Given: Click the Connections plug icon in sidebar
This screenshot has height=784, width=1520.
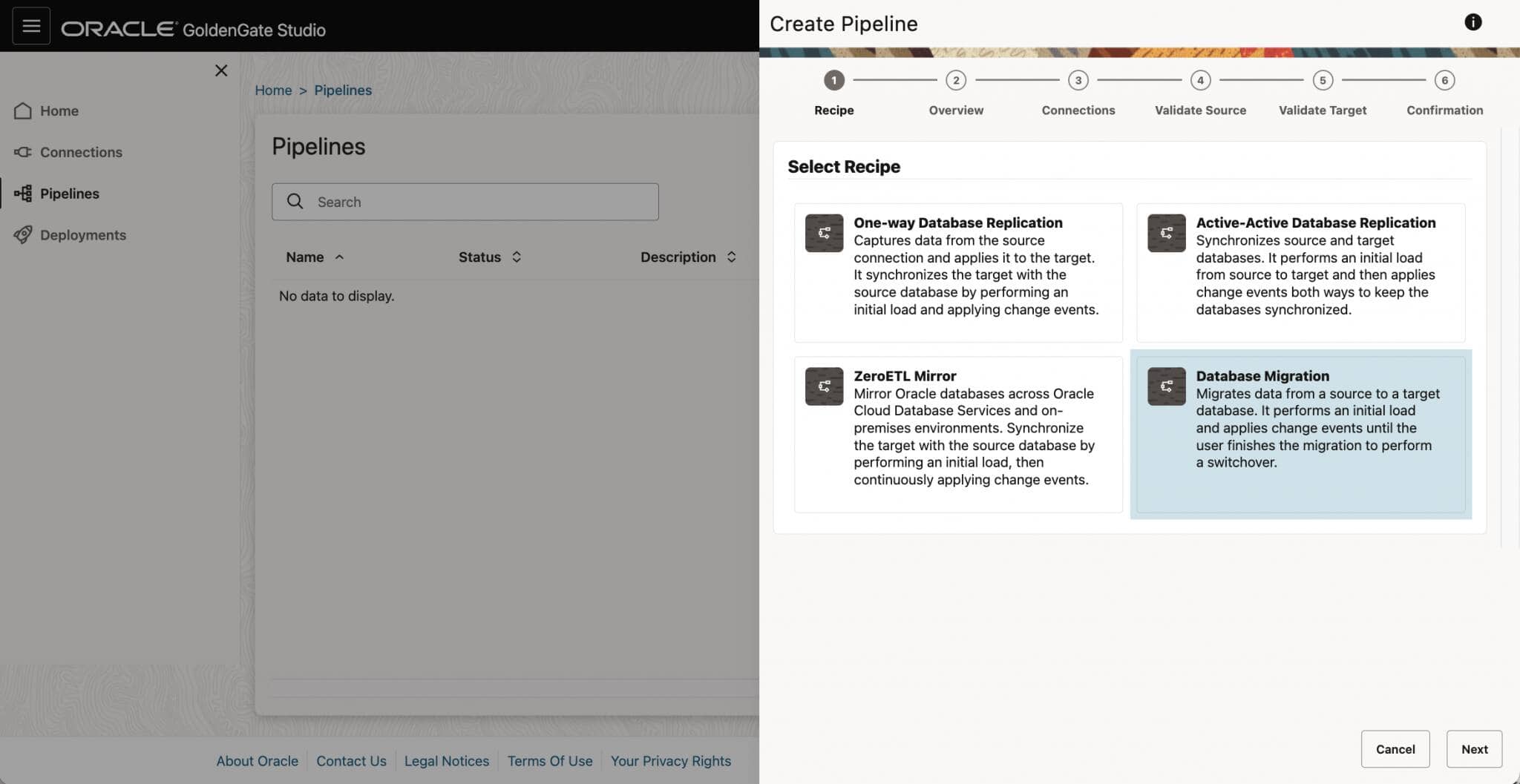Looking at the screenshot, I should (23, 152).
